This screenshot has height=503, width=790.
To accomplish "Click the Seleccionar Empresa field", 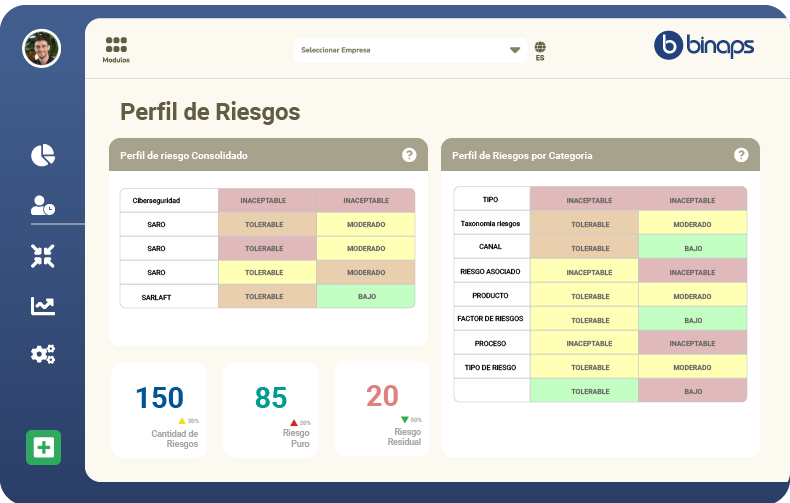I will pyautogui.click(x=400, y=49).
